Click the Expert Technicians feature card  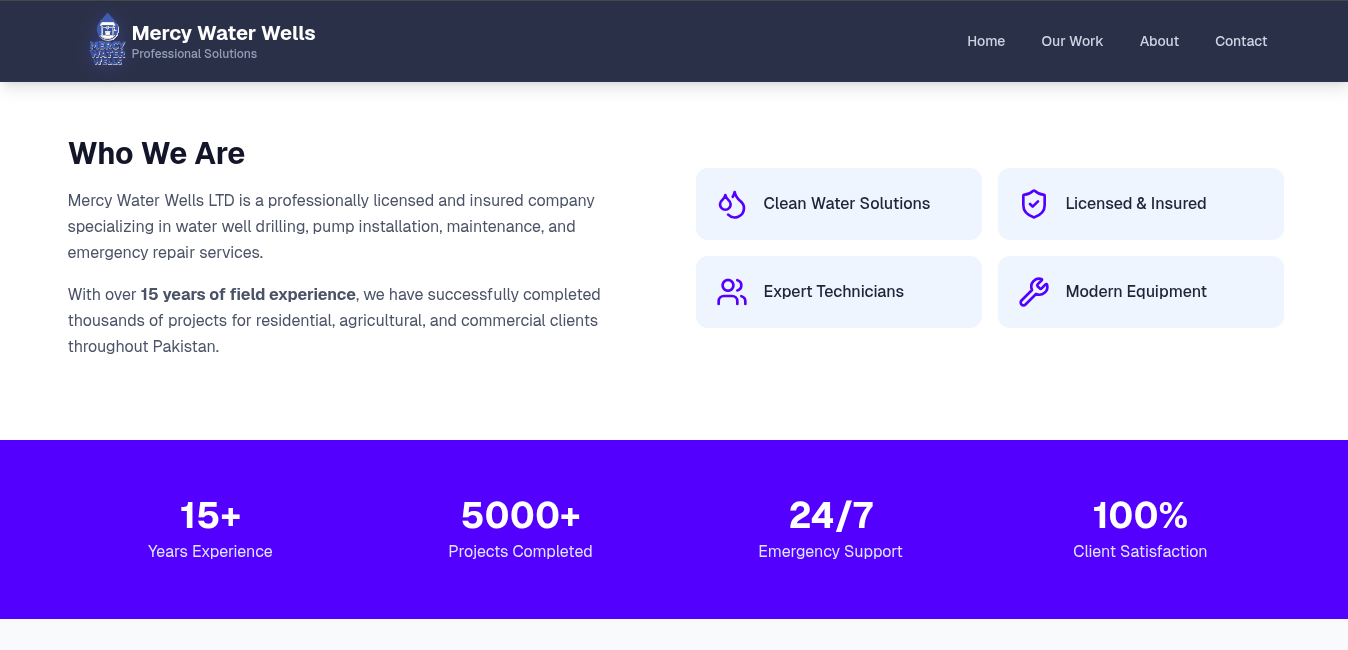[838, 291]
